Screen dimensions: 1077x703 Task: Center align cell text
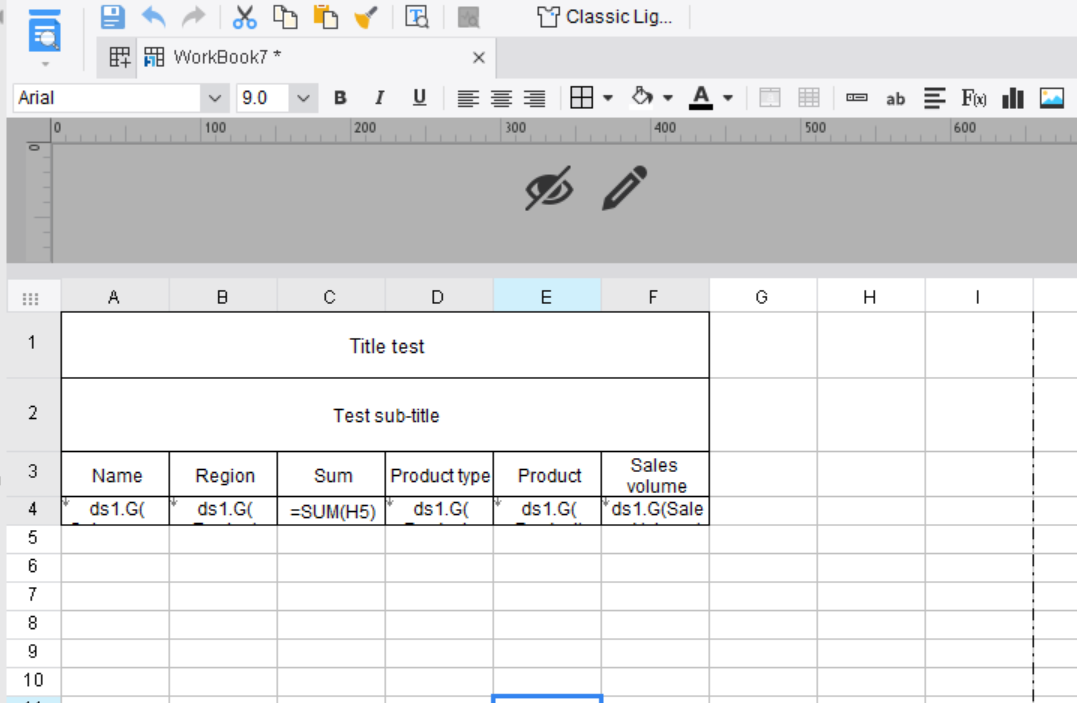point(501,98)
